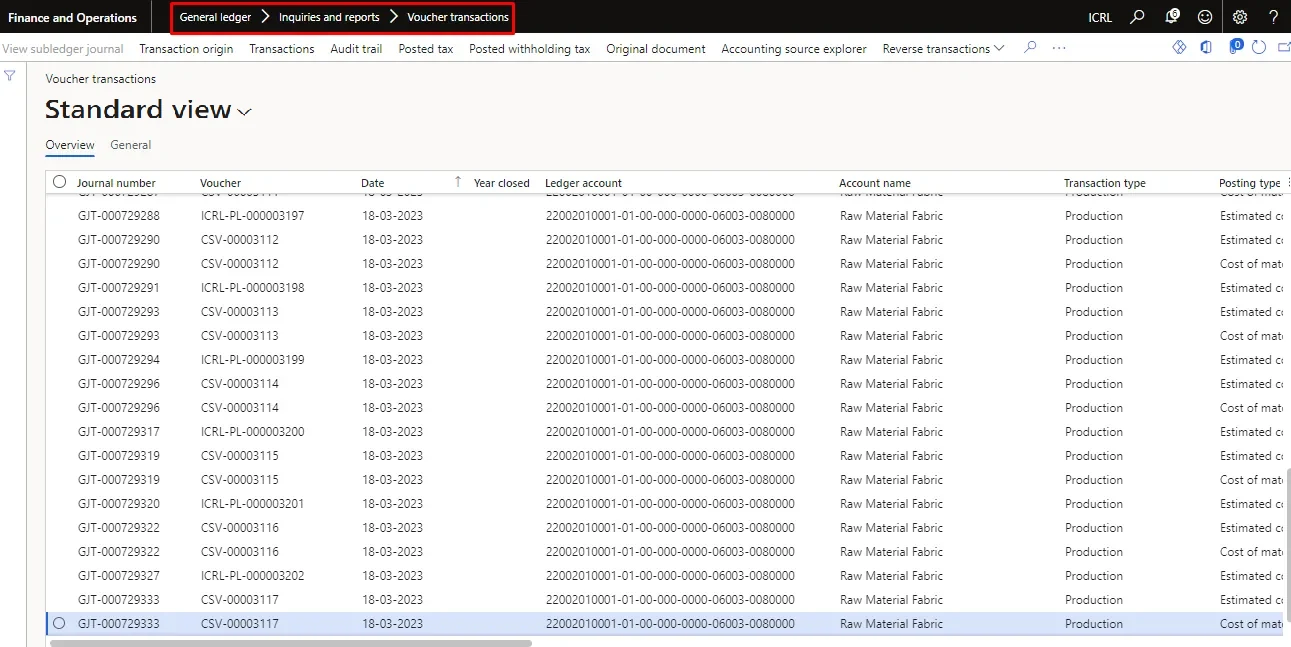Screen dimensions: 1291x647
Task: Click Account name column header
Action: (875, 183)
